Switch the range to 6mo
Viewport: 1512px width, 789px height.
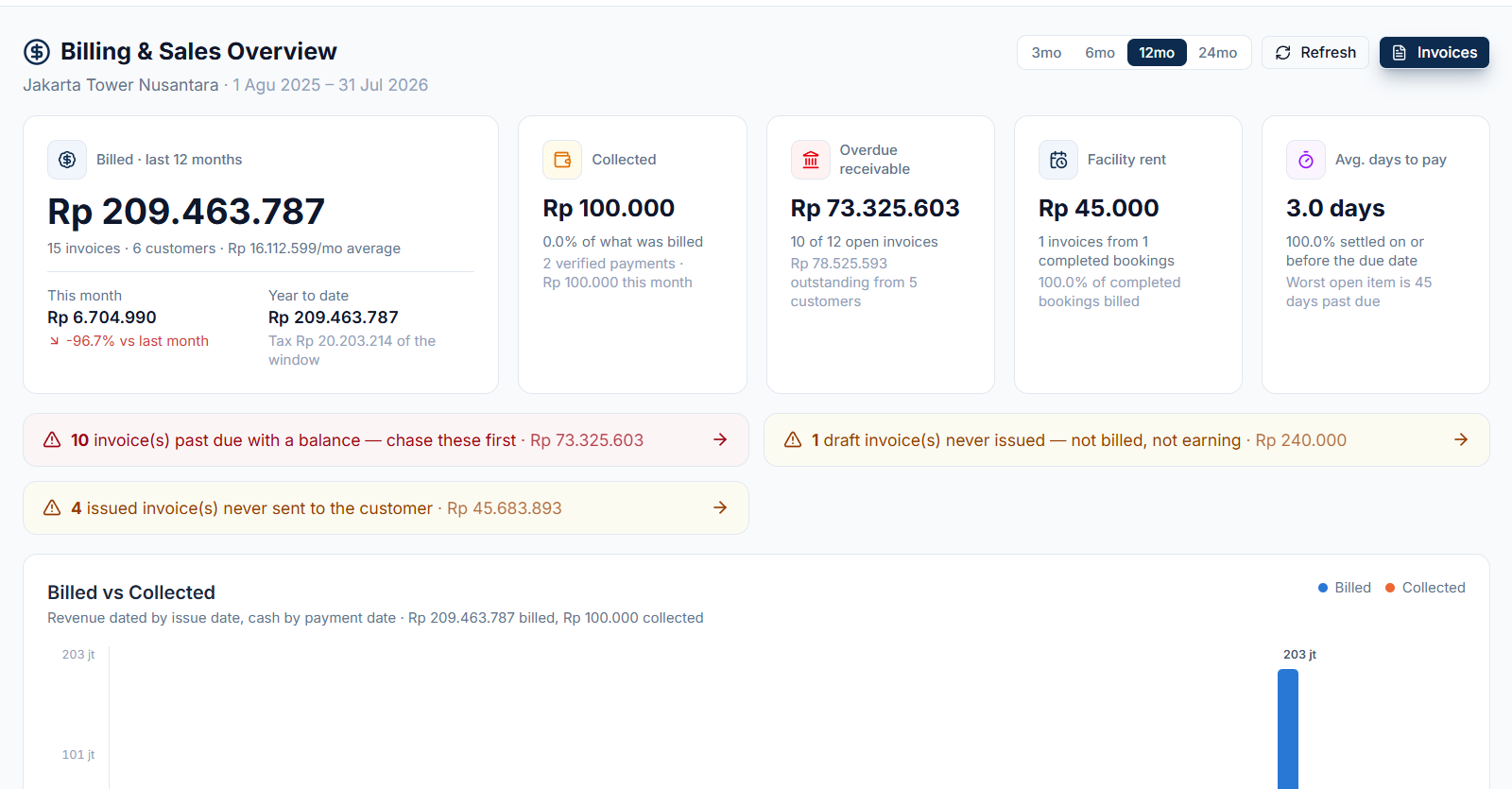(x=1100, y=53)
